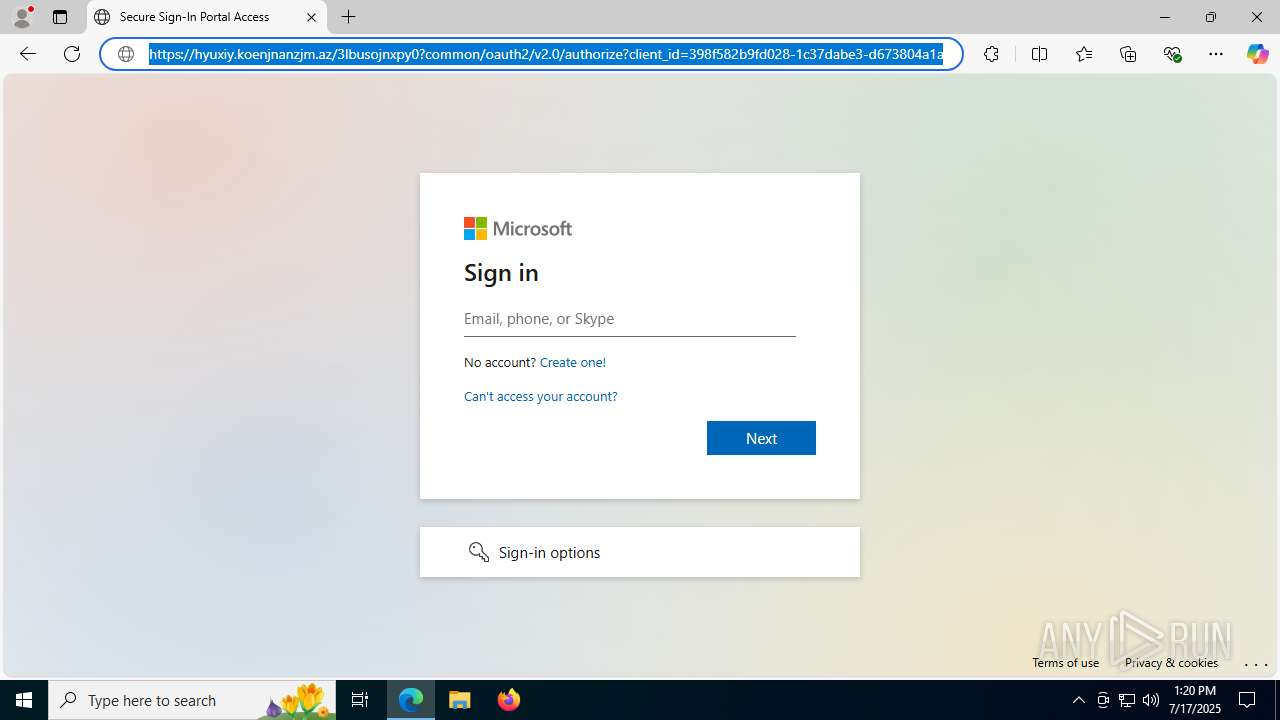
Task: Restore down the Edge window
Action: 1211,17
